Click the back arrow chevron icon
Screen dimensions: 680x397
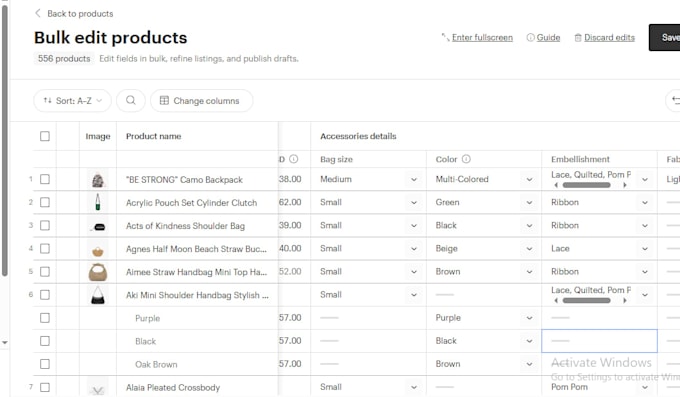[38, 13]
